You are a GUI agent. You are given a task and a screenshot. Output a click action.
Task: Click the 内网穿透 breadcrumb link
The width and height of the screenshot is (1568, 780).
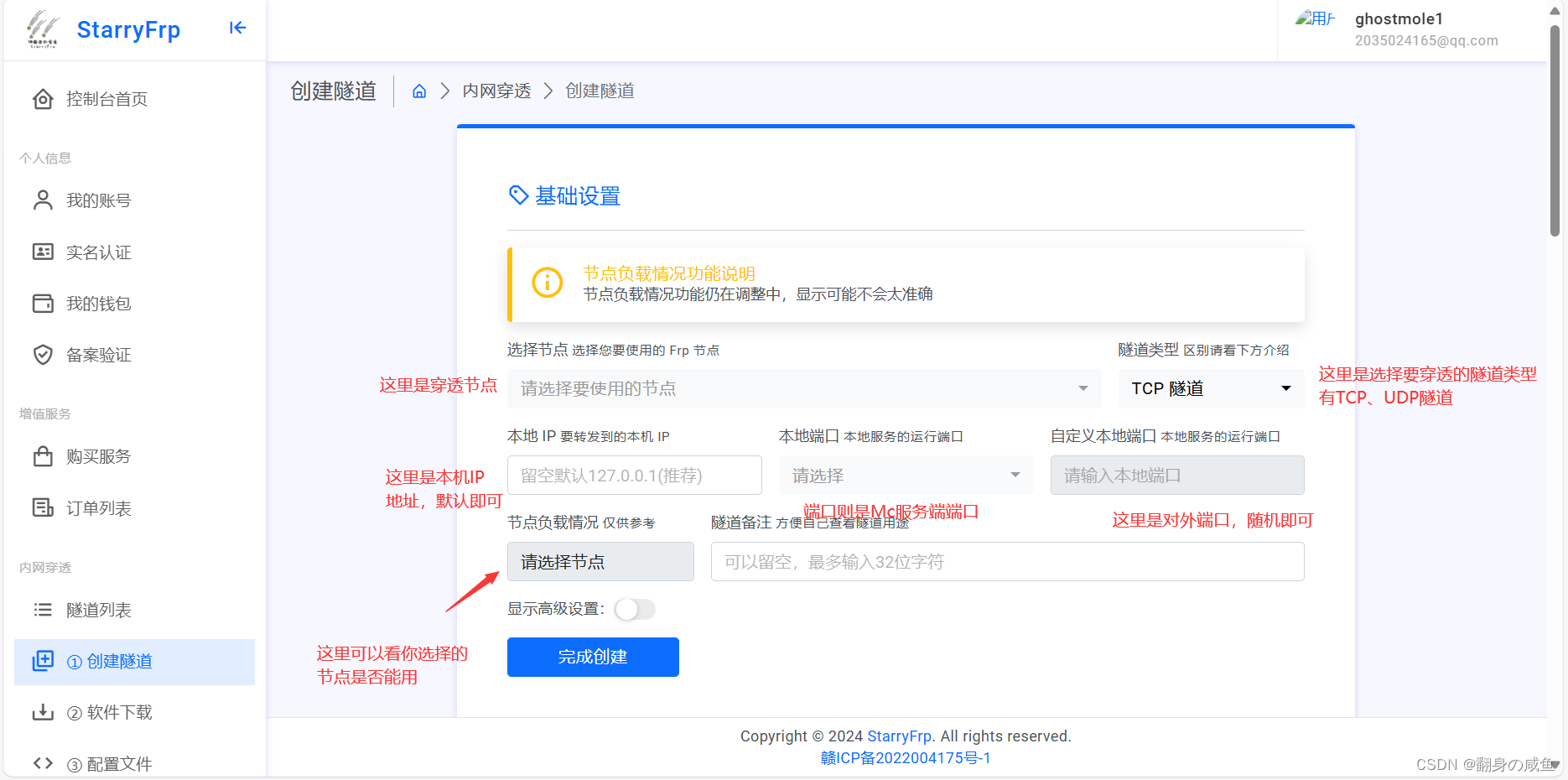coord(497,91)
